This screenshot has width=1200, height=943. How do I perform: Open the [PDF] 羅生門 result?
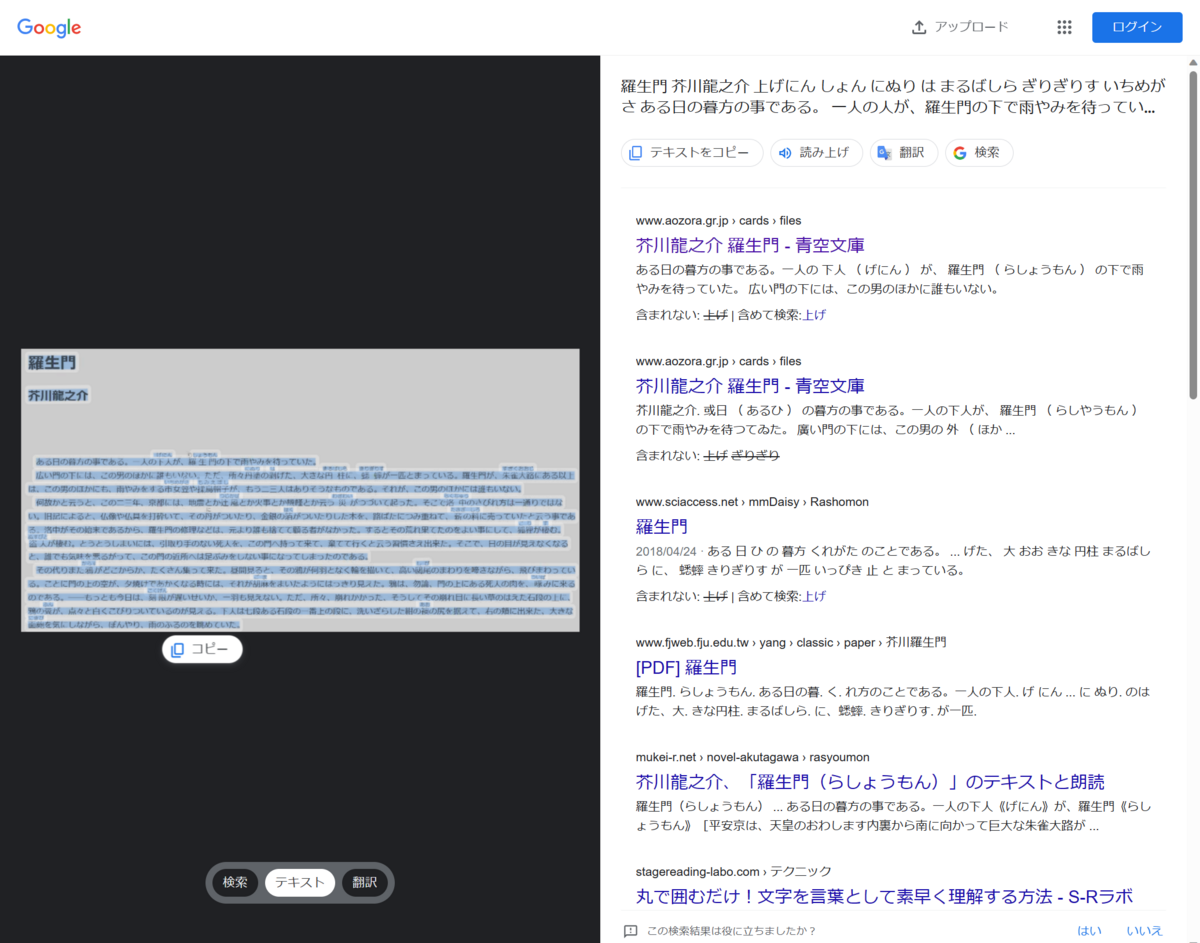coord(686,667)
